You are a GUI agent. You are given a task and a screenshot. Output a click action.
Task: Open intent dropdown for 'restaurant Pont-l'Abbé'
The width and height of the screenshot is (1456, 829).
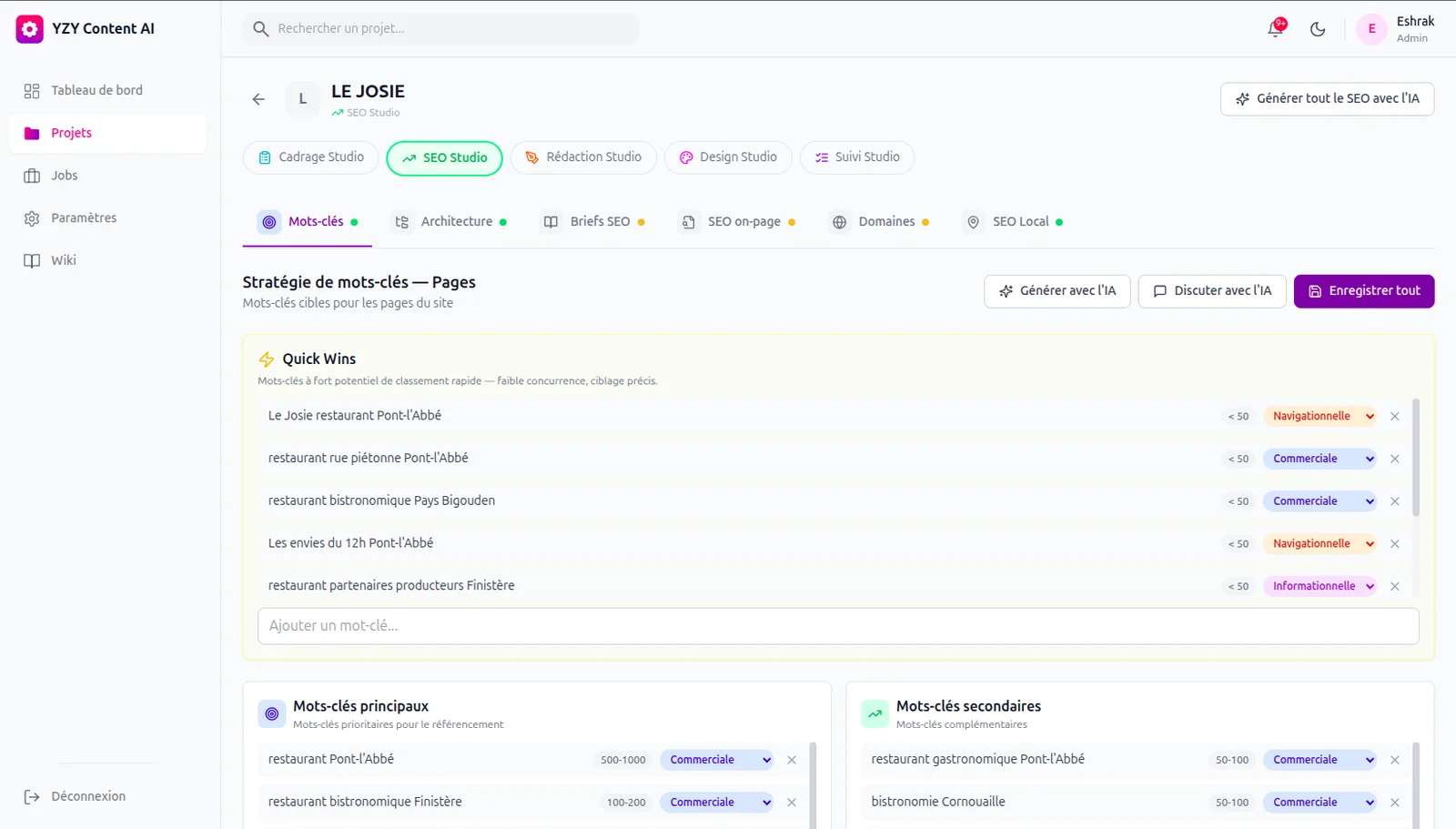tap(717, 760)
